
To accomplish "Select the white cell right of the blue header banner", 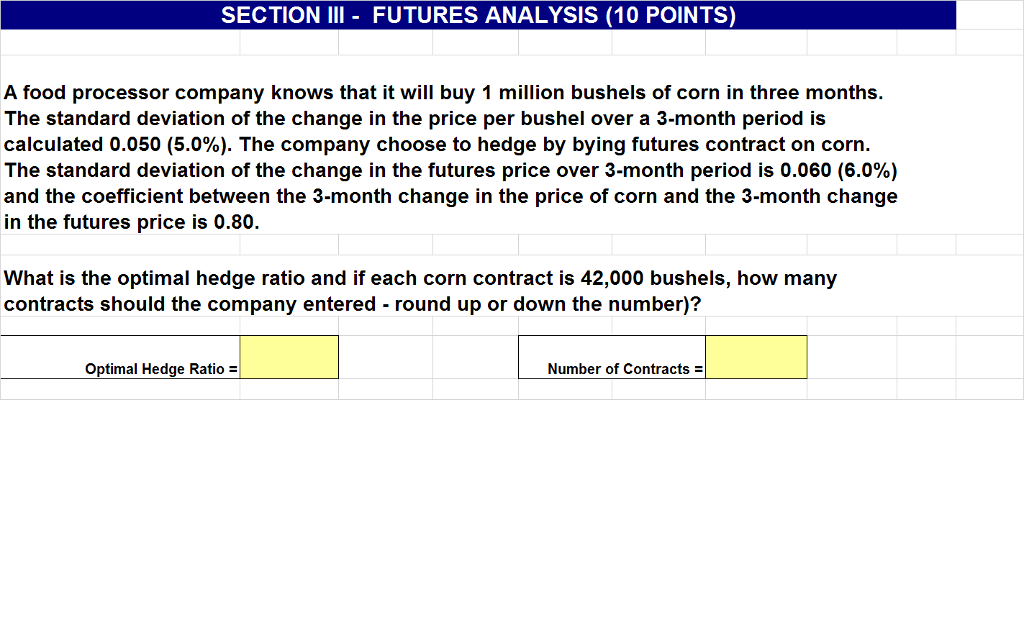I will coord(990,15).
